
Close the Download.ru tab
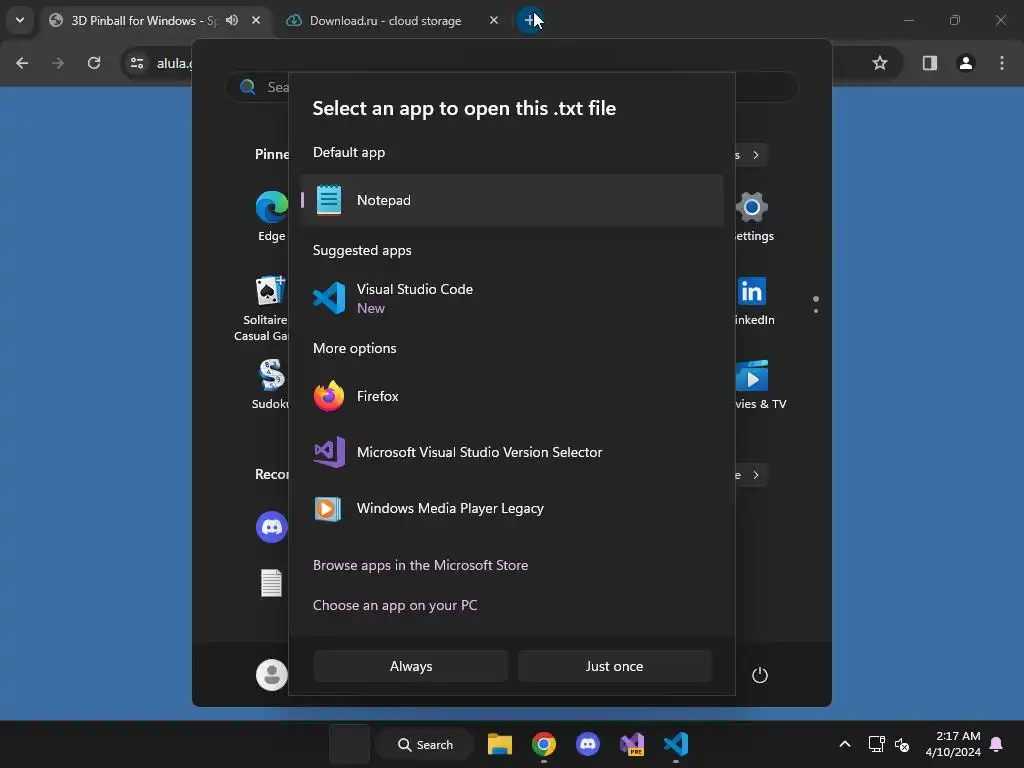pyautogui.click(x=494, y=20)
